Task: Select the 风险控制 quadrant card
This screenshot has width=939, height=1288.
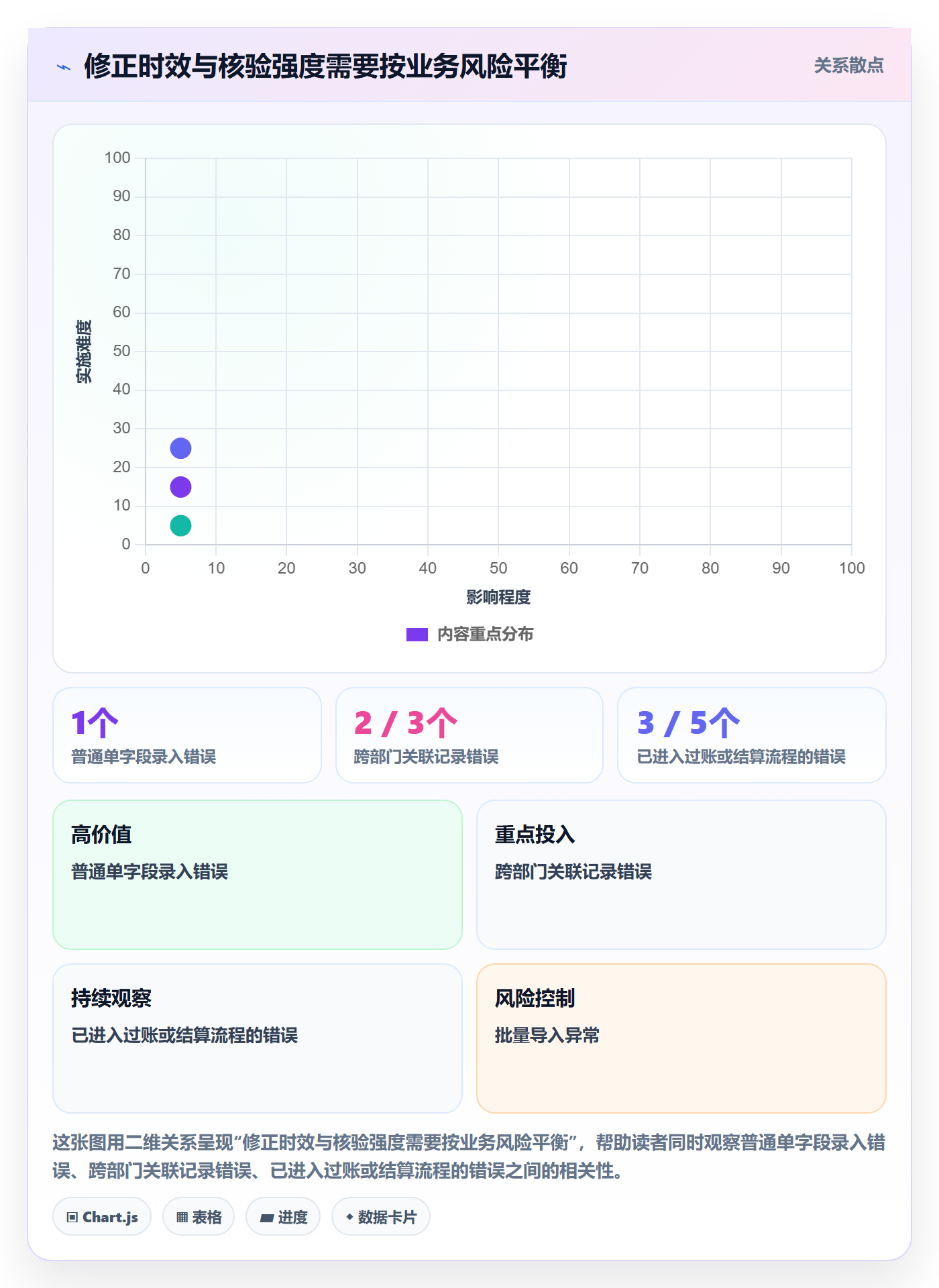Action: [681, 1038]
